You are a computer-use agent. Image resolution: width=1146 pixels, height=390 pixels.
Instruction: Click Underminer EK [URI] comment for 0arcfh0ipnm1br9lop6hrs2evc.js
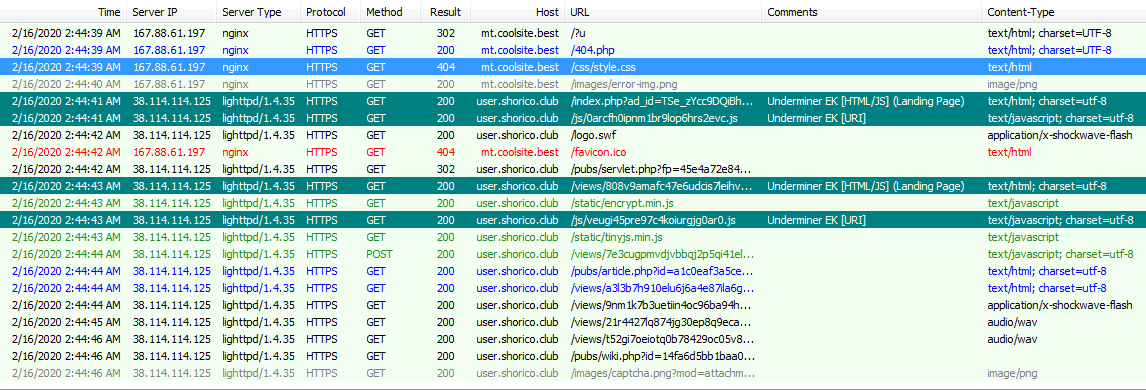(817, 118)
